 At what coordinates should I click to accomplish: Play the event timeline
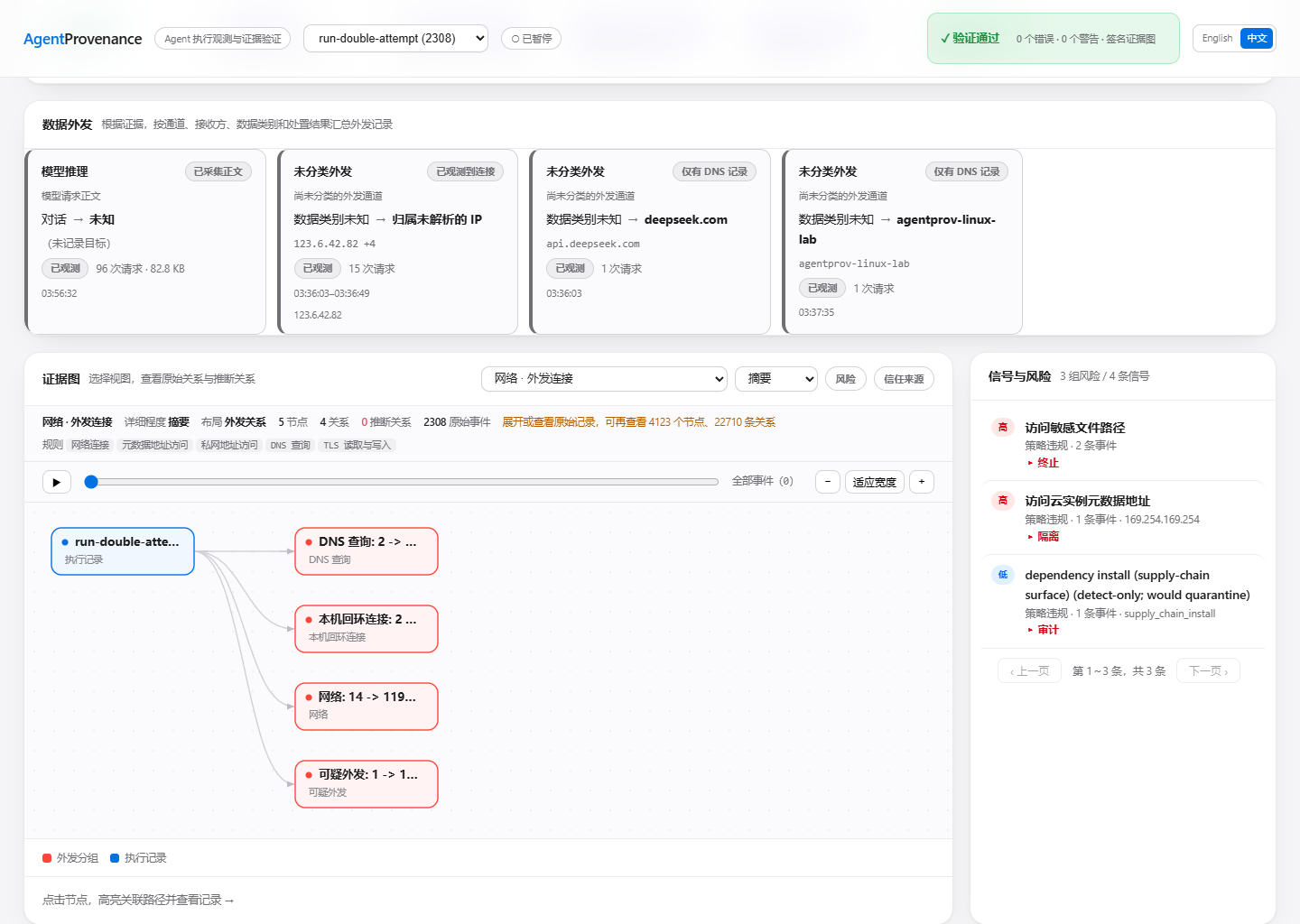(57, 482)
